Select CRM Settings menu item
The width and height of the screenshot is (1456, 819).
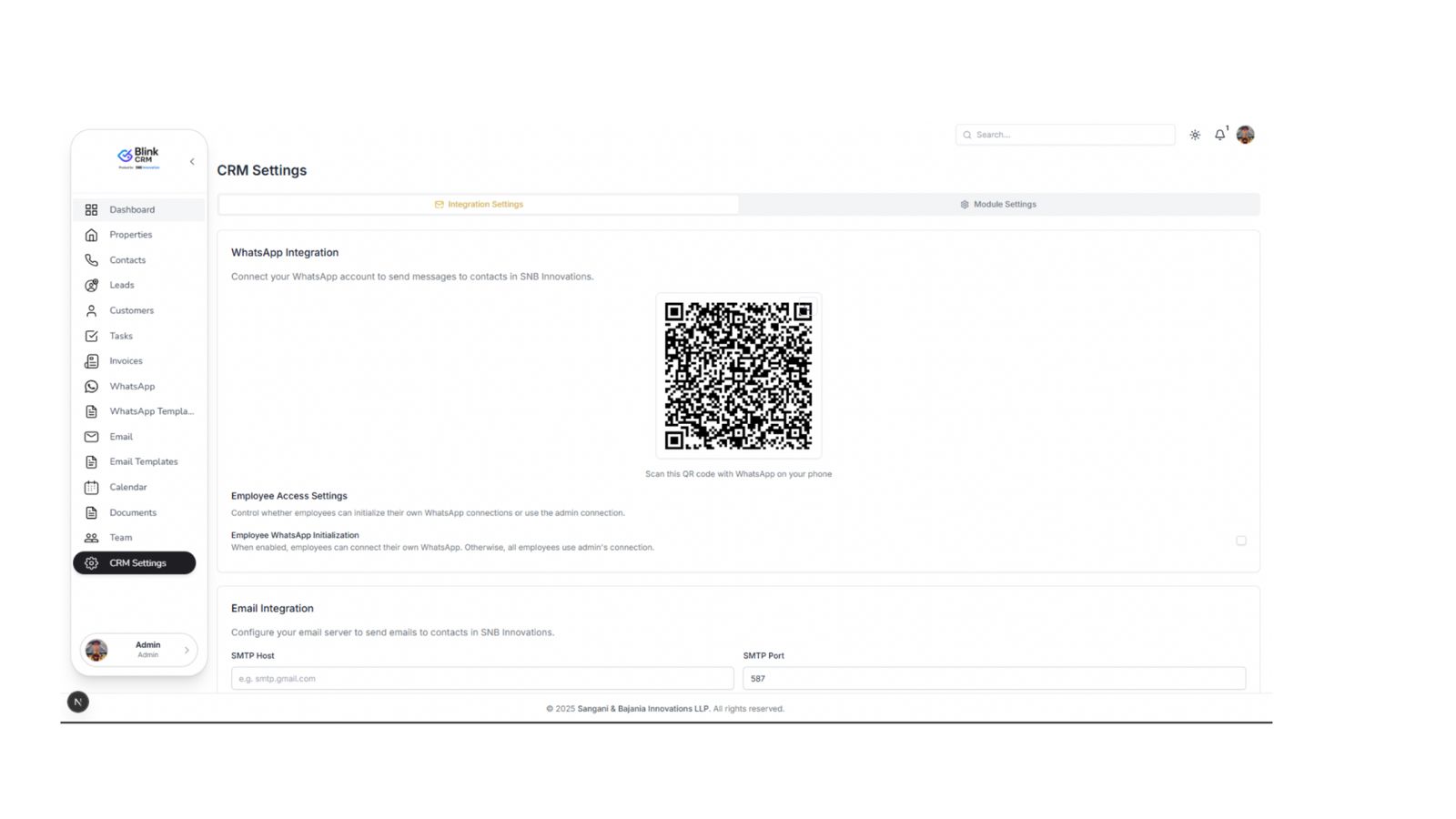135,563
